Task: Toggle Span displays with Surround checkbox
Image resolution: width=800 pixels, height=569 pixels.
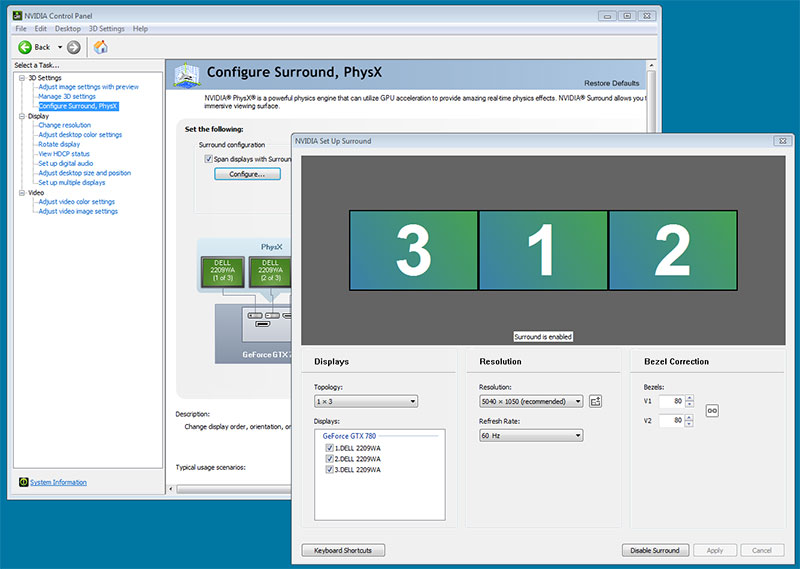Action: point(208,159)
